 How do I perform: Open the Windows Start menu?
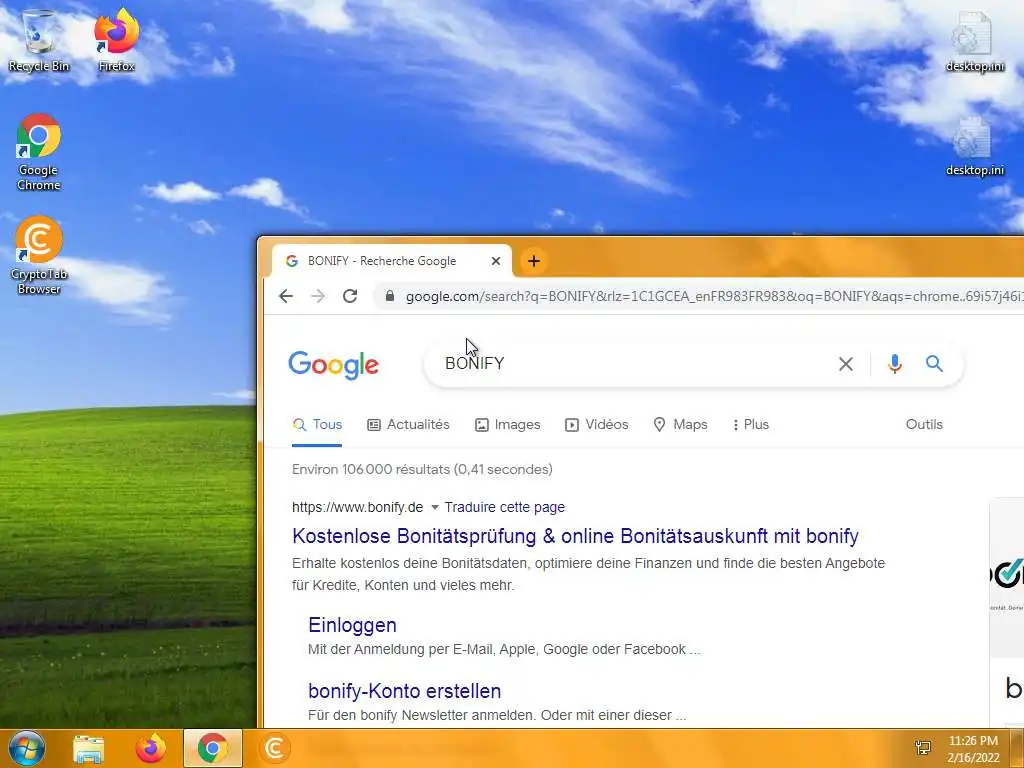pyautogui.click(x=27, y=748)
